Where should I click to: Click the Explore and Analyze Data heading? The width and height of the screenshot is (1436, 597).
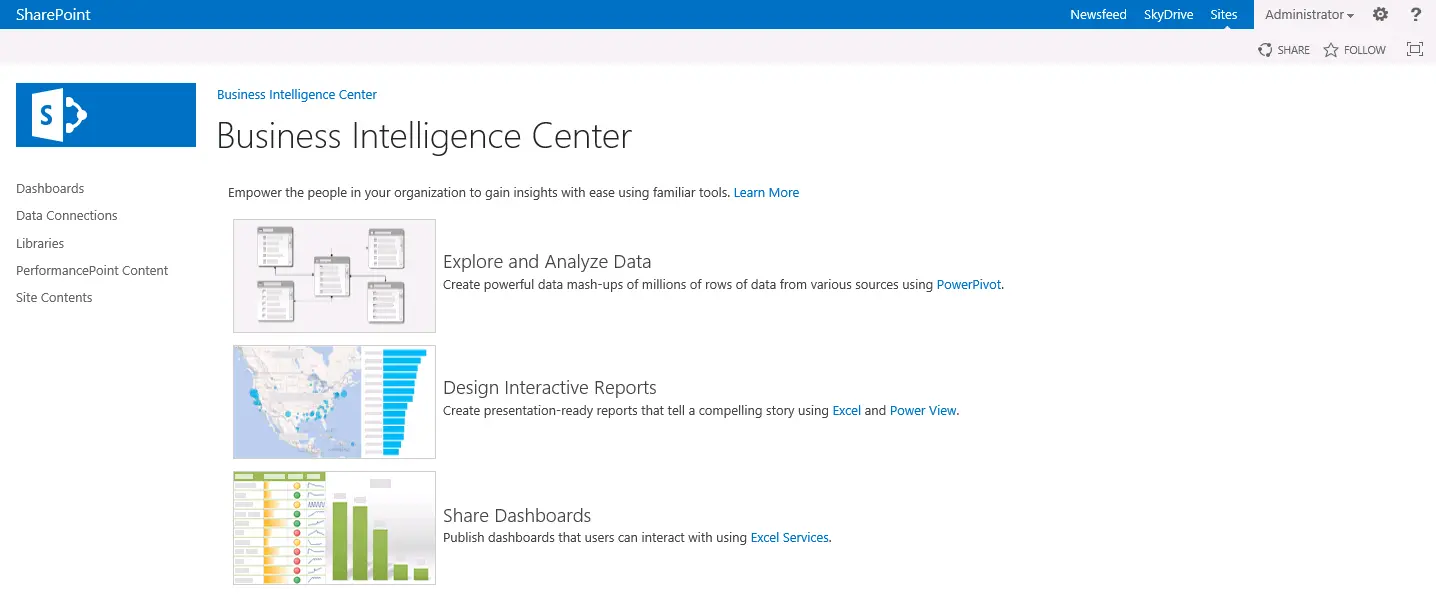(547, 261)
